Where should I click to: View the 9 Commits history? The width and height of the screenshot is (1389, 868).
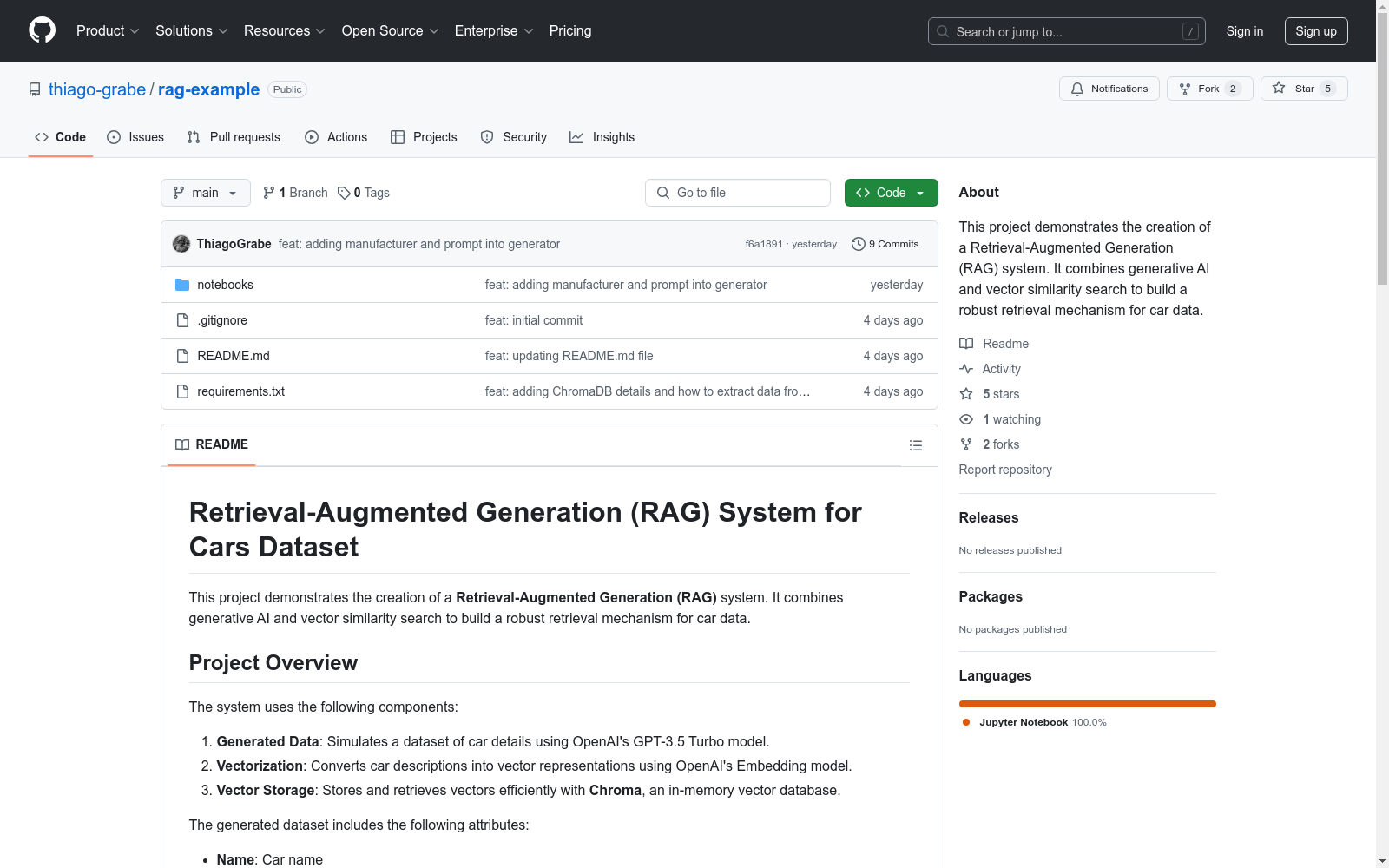[x=885, y=244]
